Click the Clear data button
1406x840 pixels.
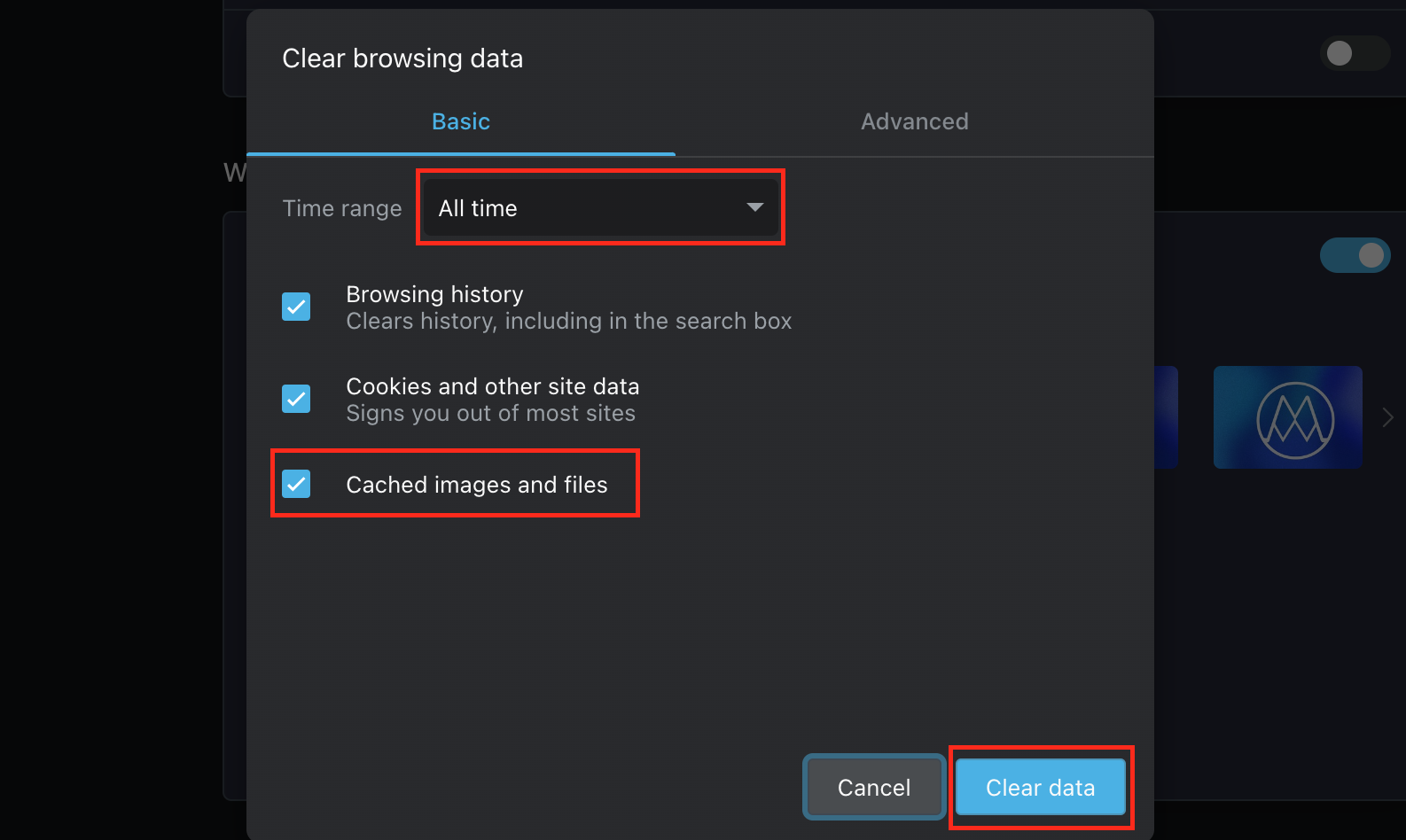(1041, 787)
